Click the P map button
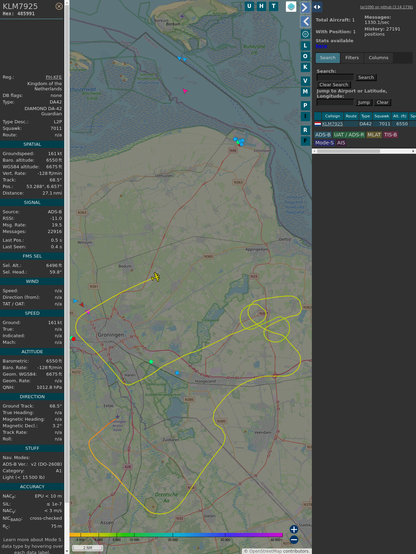The image size is (416, 554). (305, 105)
